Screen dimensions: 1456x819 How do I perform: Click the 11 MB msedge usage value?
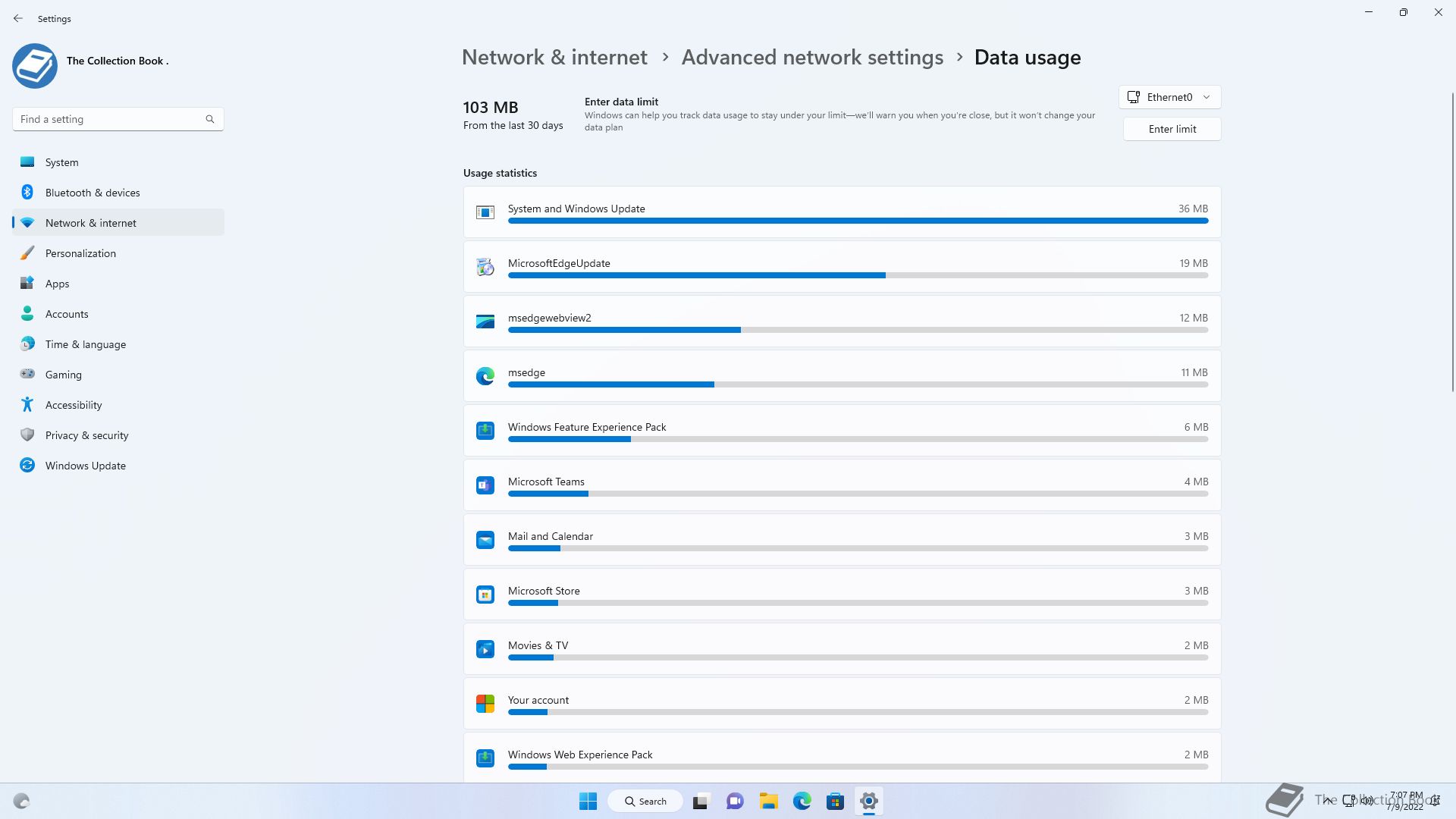coord(1194,372)
